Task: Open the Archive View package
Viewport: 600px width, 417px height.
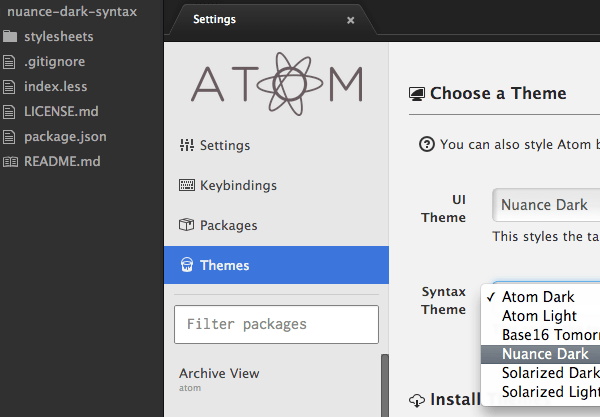Action: tap(219, 373)
